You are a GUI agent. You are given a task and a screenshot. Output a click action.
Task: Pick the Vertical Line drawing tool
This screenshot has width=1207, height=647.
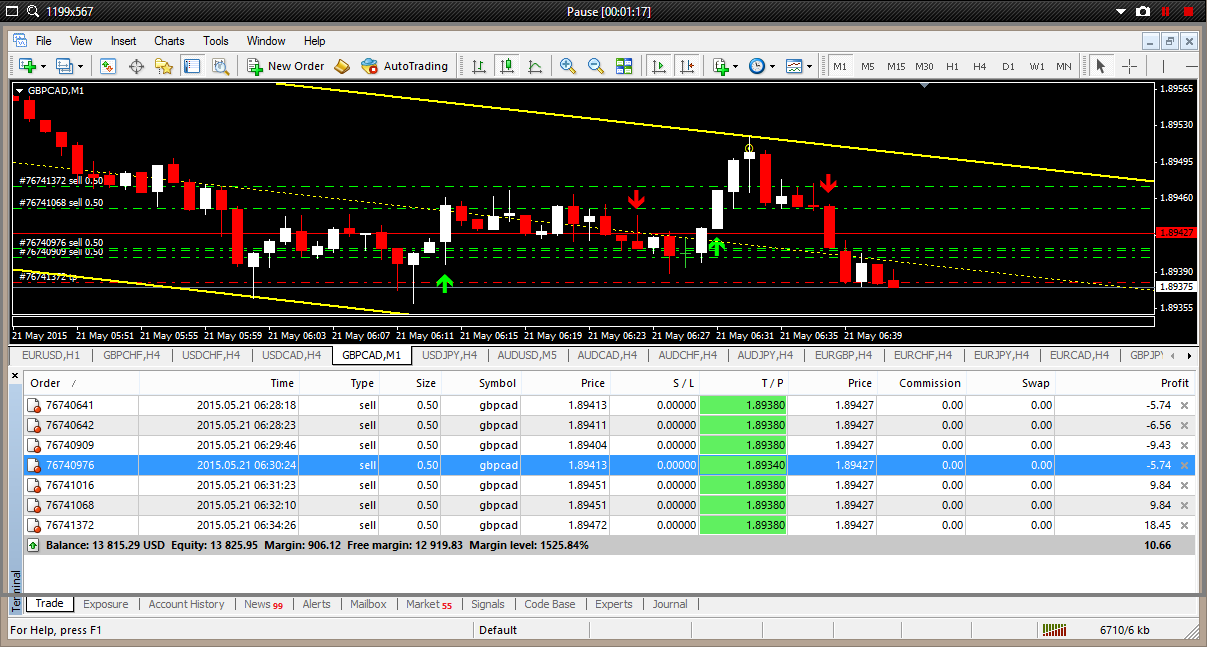coord(1162,66)
